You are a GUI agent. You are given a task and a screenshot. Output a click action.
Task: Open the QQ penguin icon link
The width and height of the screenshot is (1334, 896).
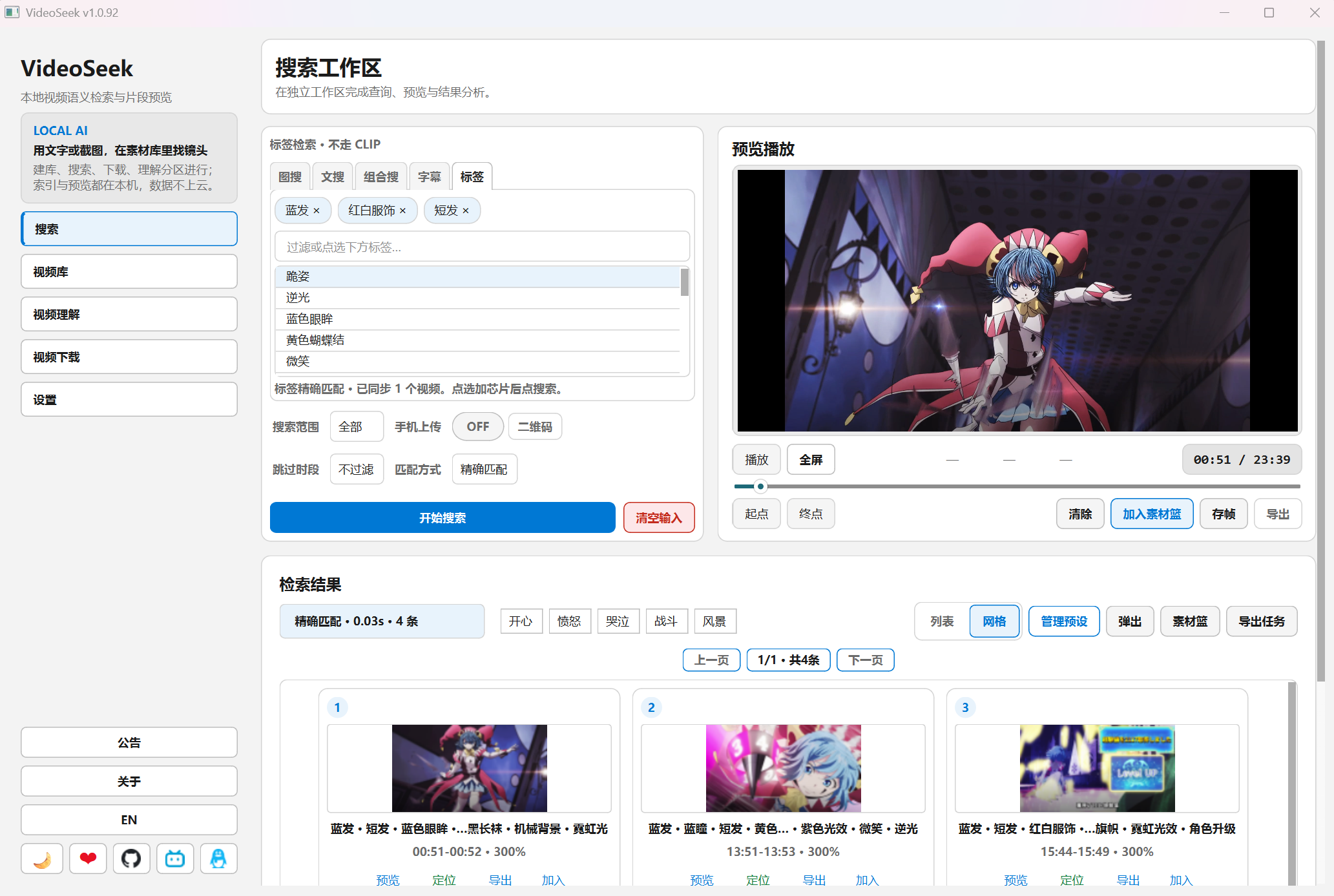(x=218, y=859)
